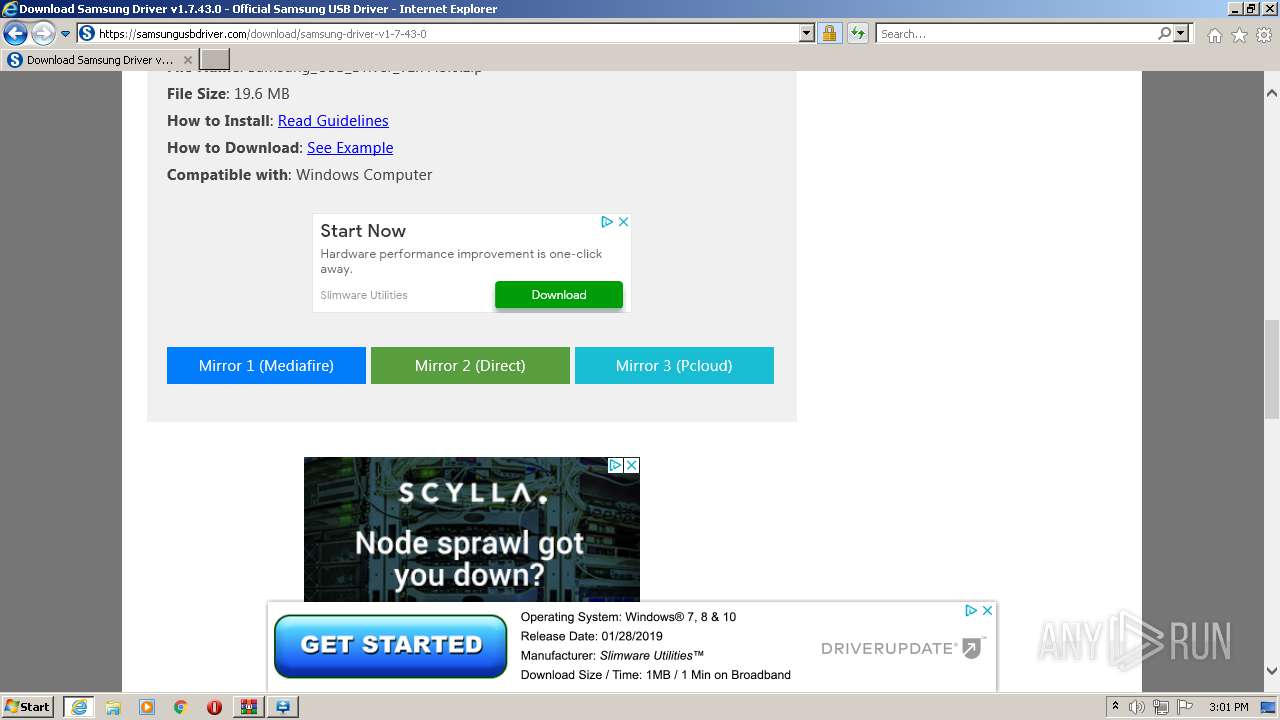Image resolution: width=1280 pixels, height=720 pixels.
Task: Click Mirror 3 (Pcloud) button
Action: pos(674,366)
